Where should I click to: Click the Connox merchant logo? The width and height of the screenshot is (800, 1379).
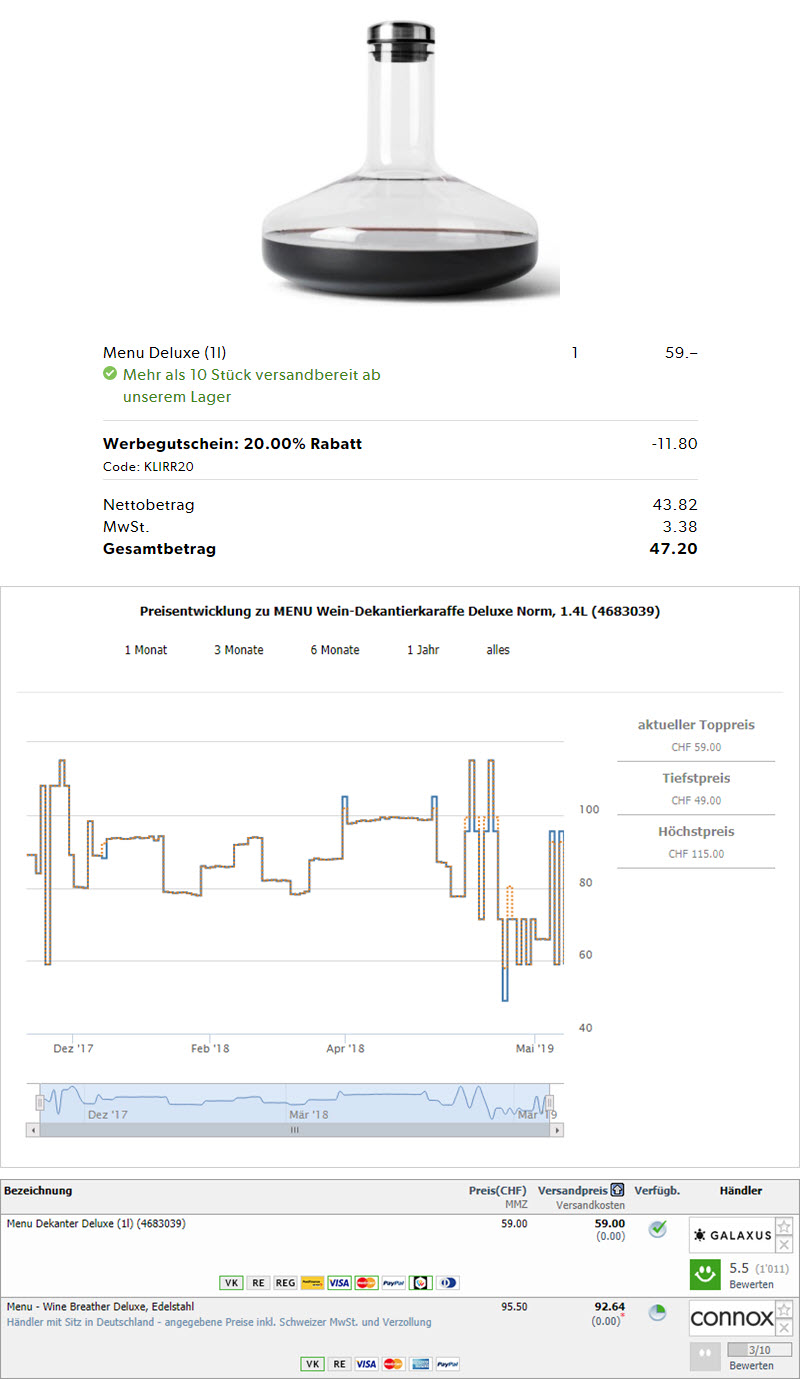tap(732, 1318)
